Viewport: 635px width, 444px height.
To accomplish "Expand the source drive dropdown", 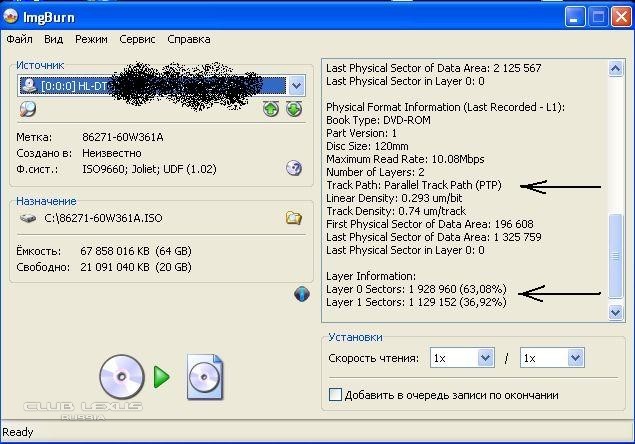I will click(x=296, y=86).
